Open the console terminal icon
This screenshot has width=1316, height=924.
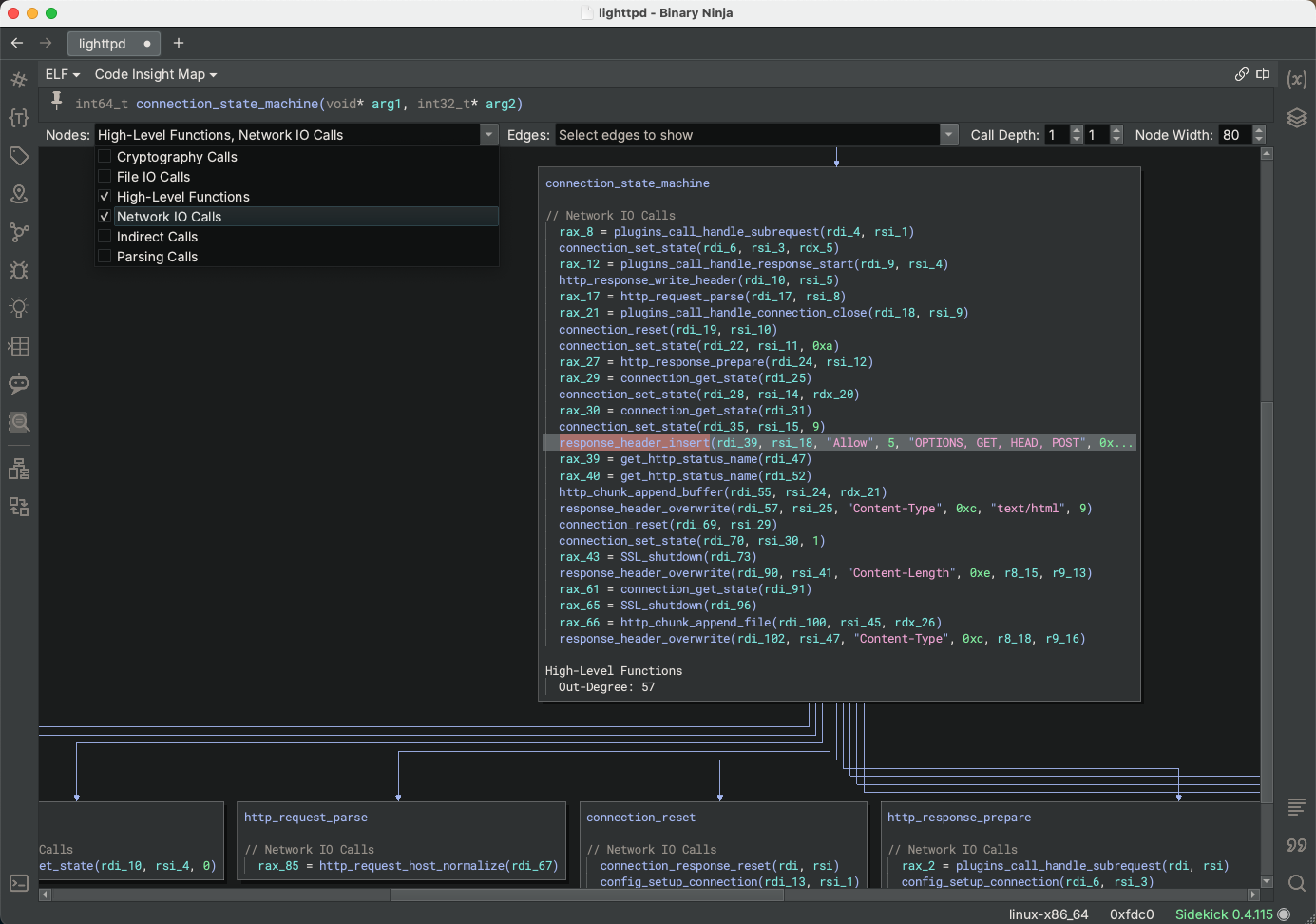click(x=18, y=883)
